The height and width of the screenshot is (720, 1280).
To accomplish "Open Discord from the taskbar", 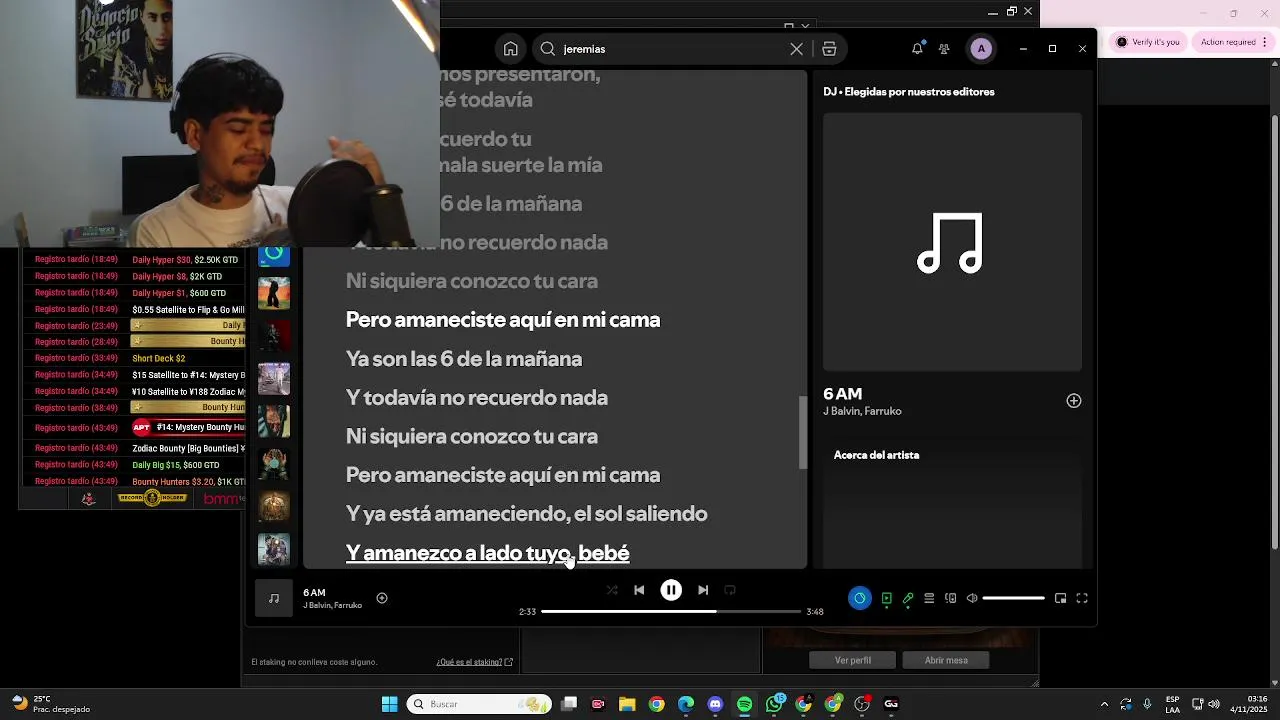I will (715, 704).
